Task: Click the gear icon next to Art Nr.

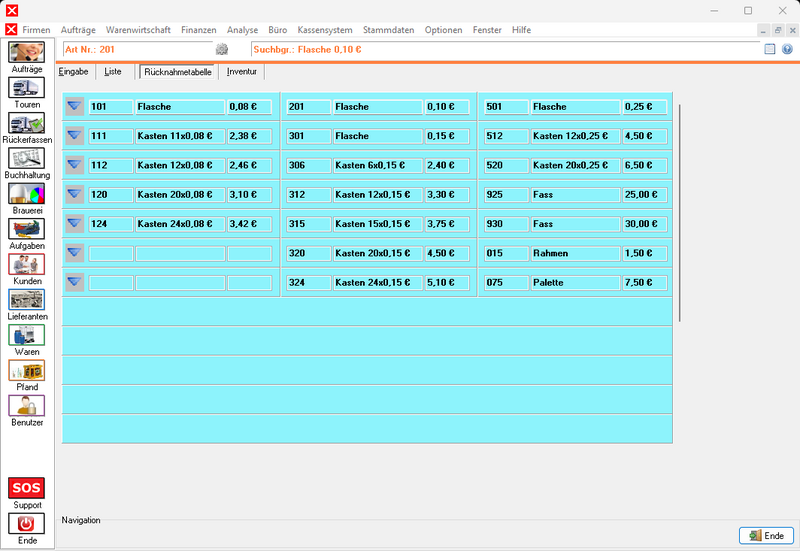Action: 221,49
